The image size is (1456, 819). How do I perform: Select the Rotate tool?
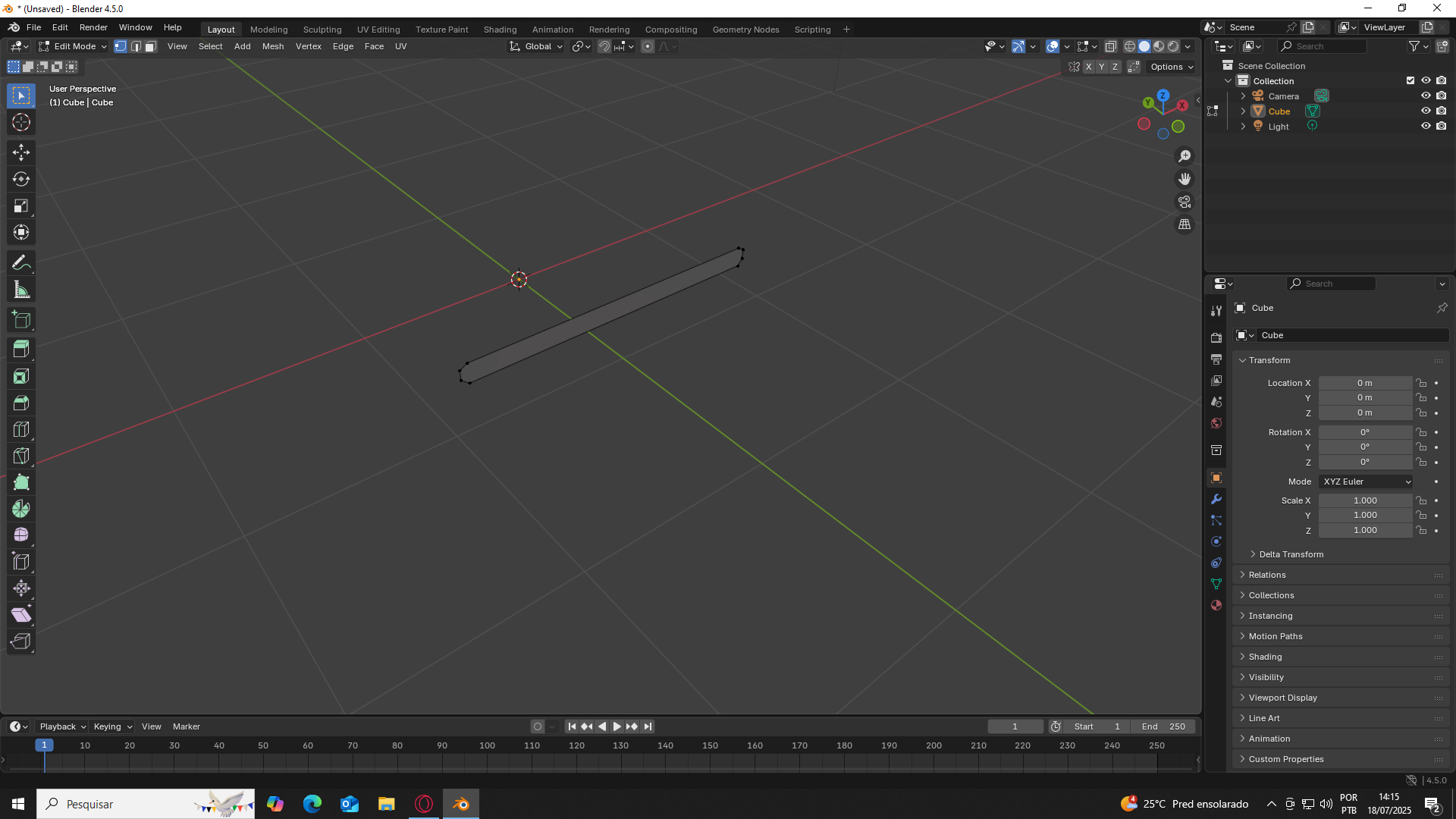pyautogui.click(x=21, y=180)
